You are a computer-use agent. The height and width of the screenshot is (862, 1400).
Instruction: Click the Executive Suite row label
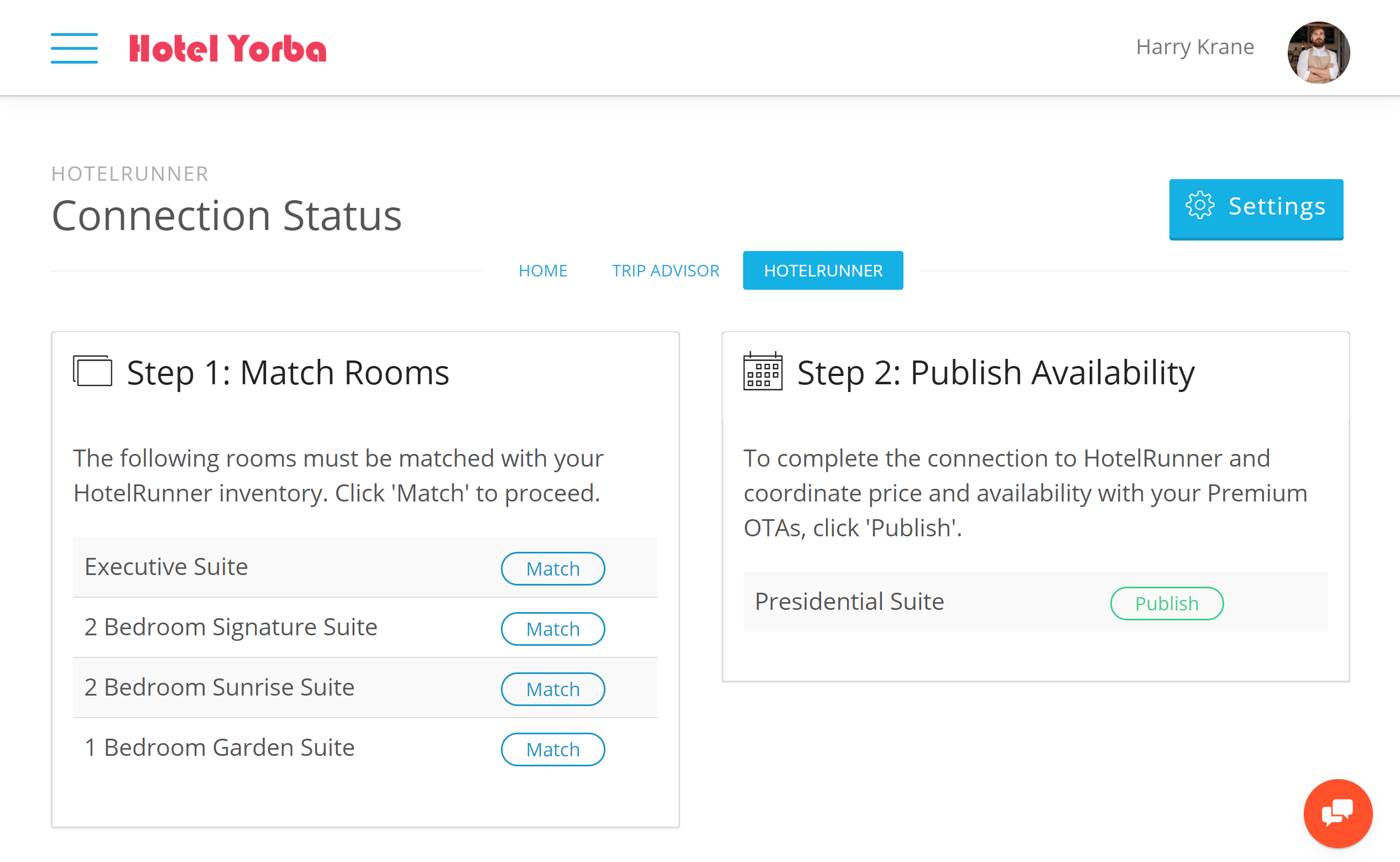click(x=166, y=567)
